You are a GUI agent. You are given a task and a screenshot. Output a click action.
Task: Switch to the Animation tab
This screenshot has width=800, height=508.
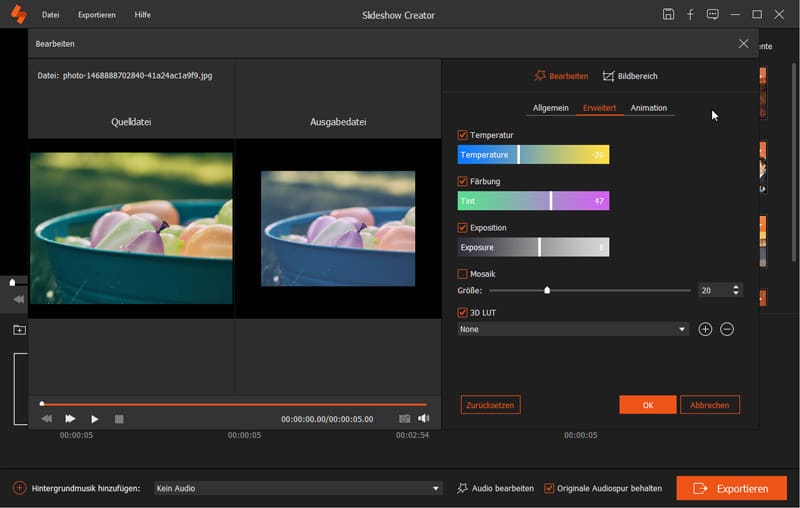[x=648, y=108]
